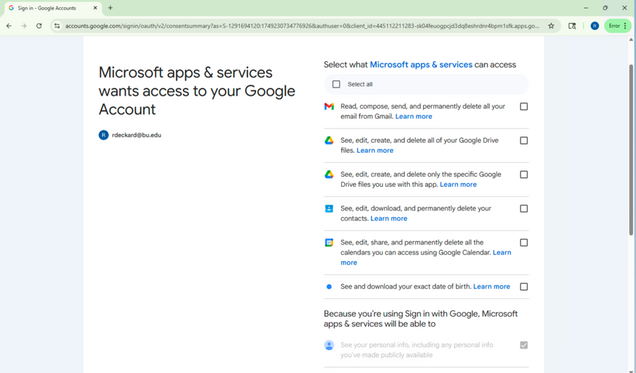Check the Google Calendar access checkbox

[524, 243]
